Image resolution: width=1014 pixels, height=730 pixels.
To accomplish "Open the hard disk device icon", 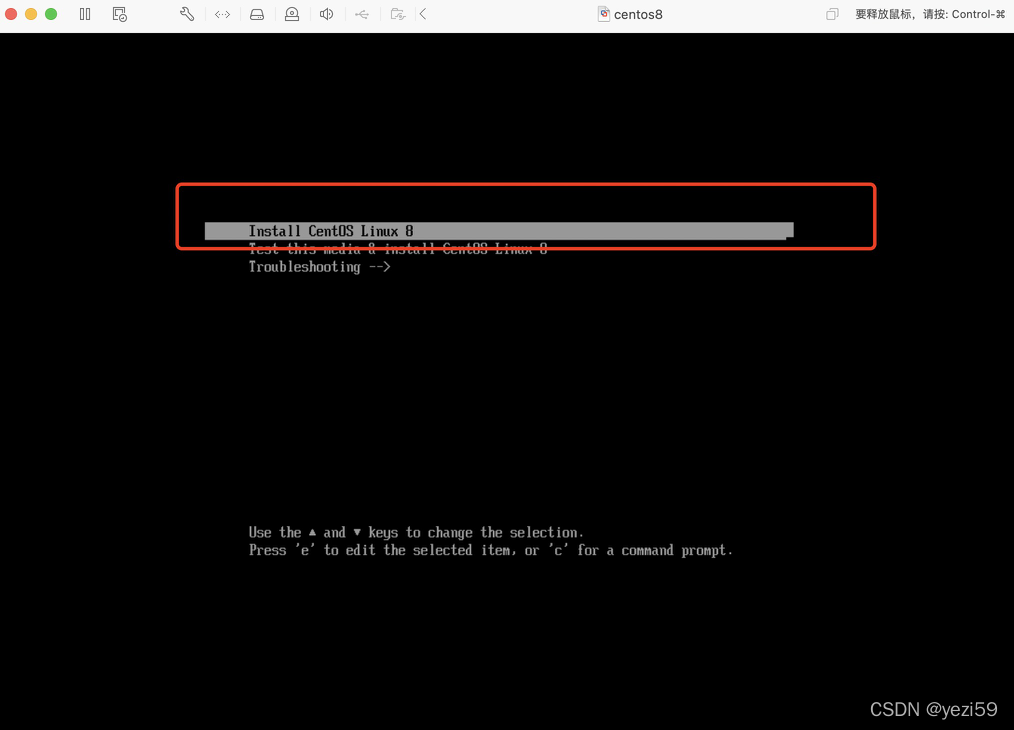I will tap(257, 14).
